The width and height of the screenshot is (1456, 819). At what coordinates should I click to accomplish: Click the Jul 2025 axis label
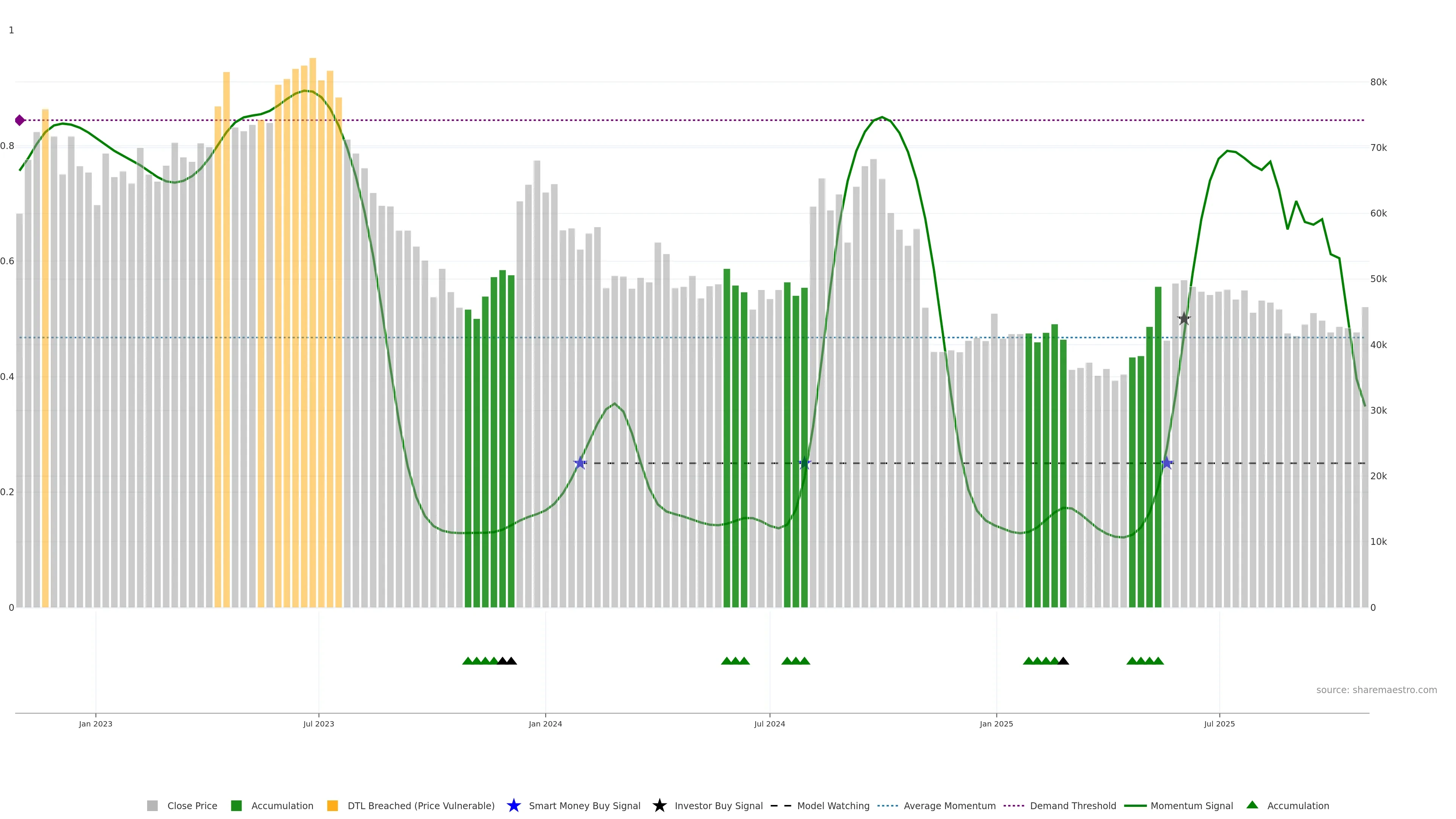1219,723
